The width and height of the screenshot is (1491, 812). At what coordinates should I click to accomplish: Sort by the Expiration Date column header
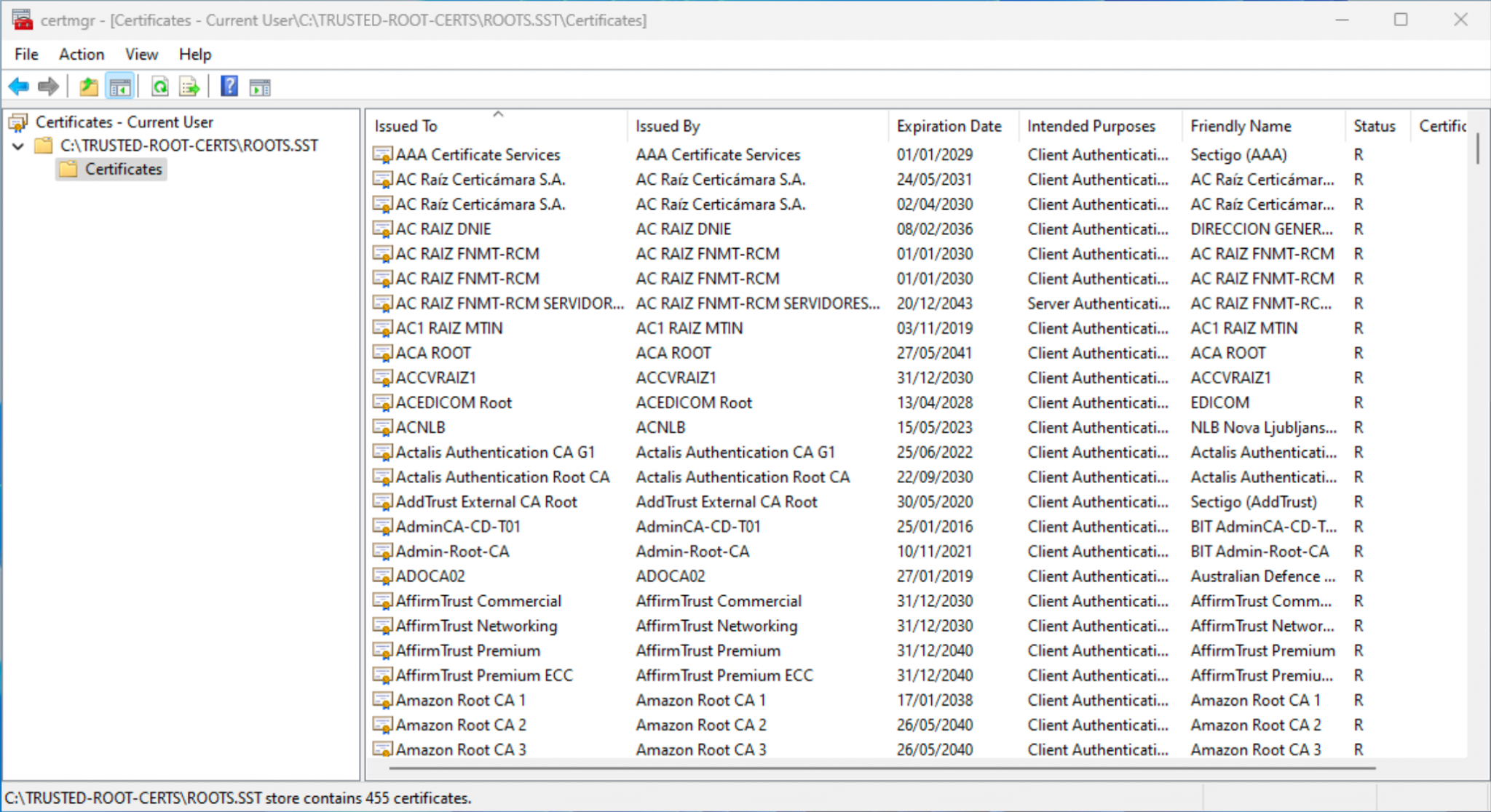pyautogui.click(x=949, y=125)
